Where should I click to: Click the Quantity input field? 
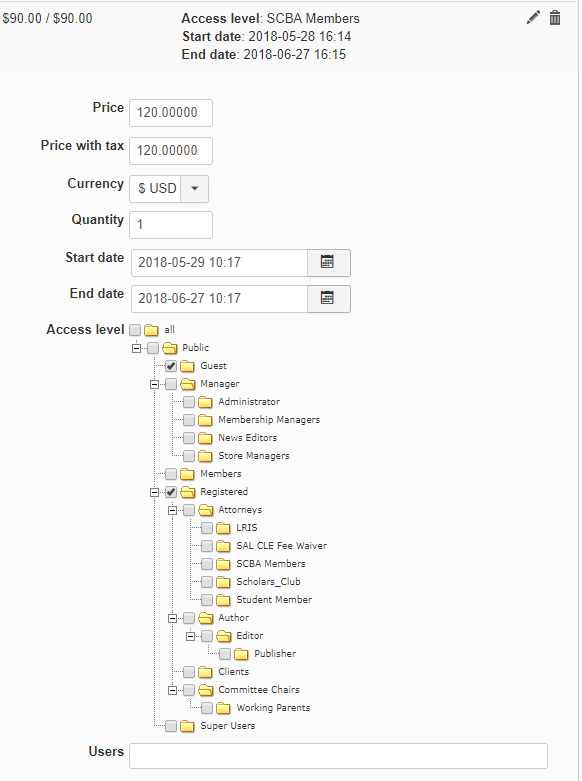(171, 225)
